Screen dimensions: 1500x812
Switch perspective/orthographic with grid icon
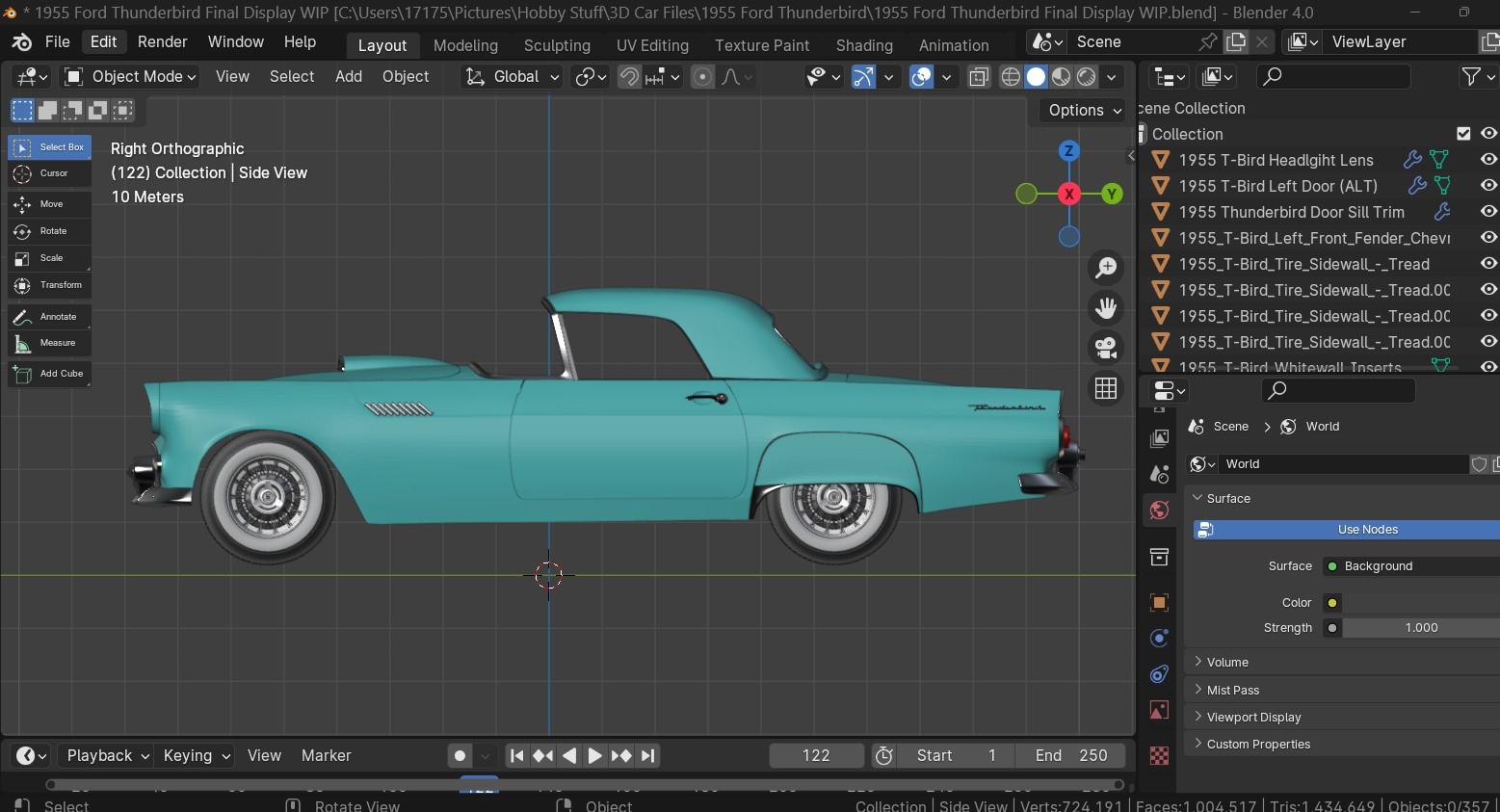pos(1106,388)
